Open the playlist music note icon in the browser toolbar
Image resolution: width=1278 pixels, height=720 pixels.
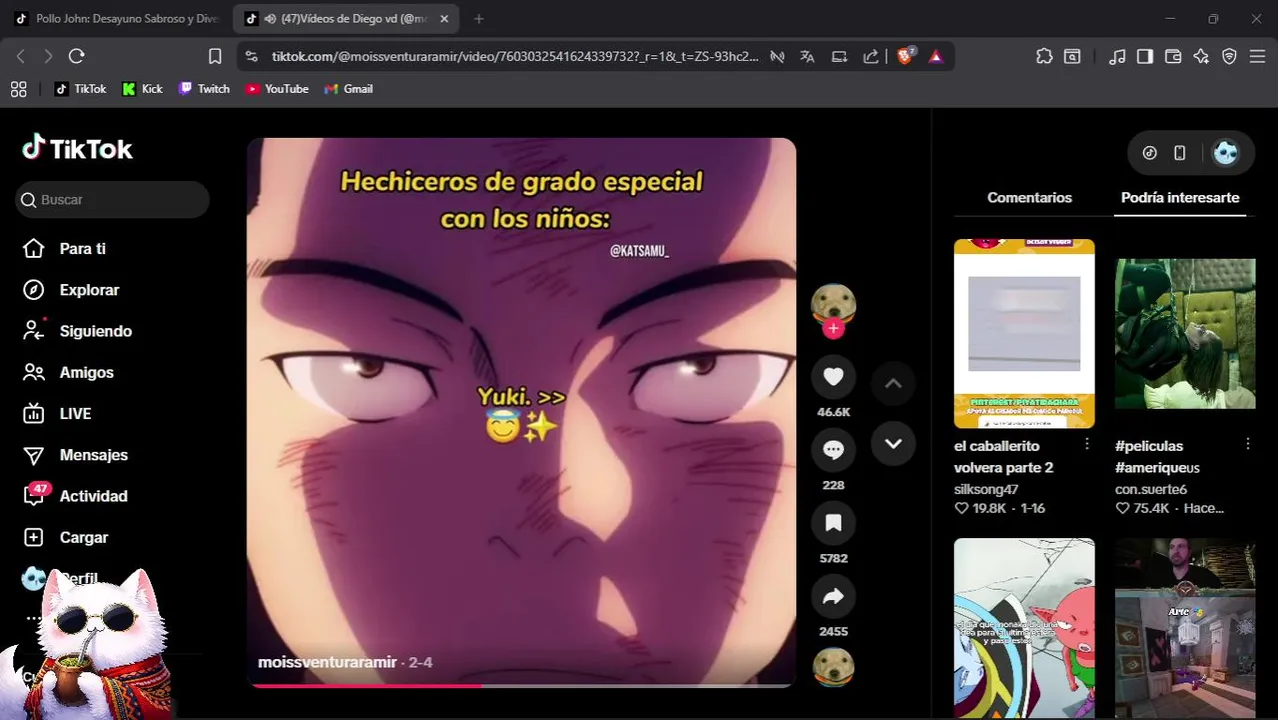coord(1117,57)
